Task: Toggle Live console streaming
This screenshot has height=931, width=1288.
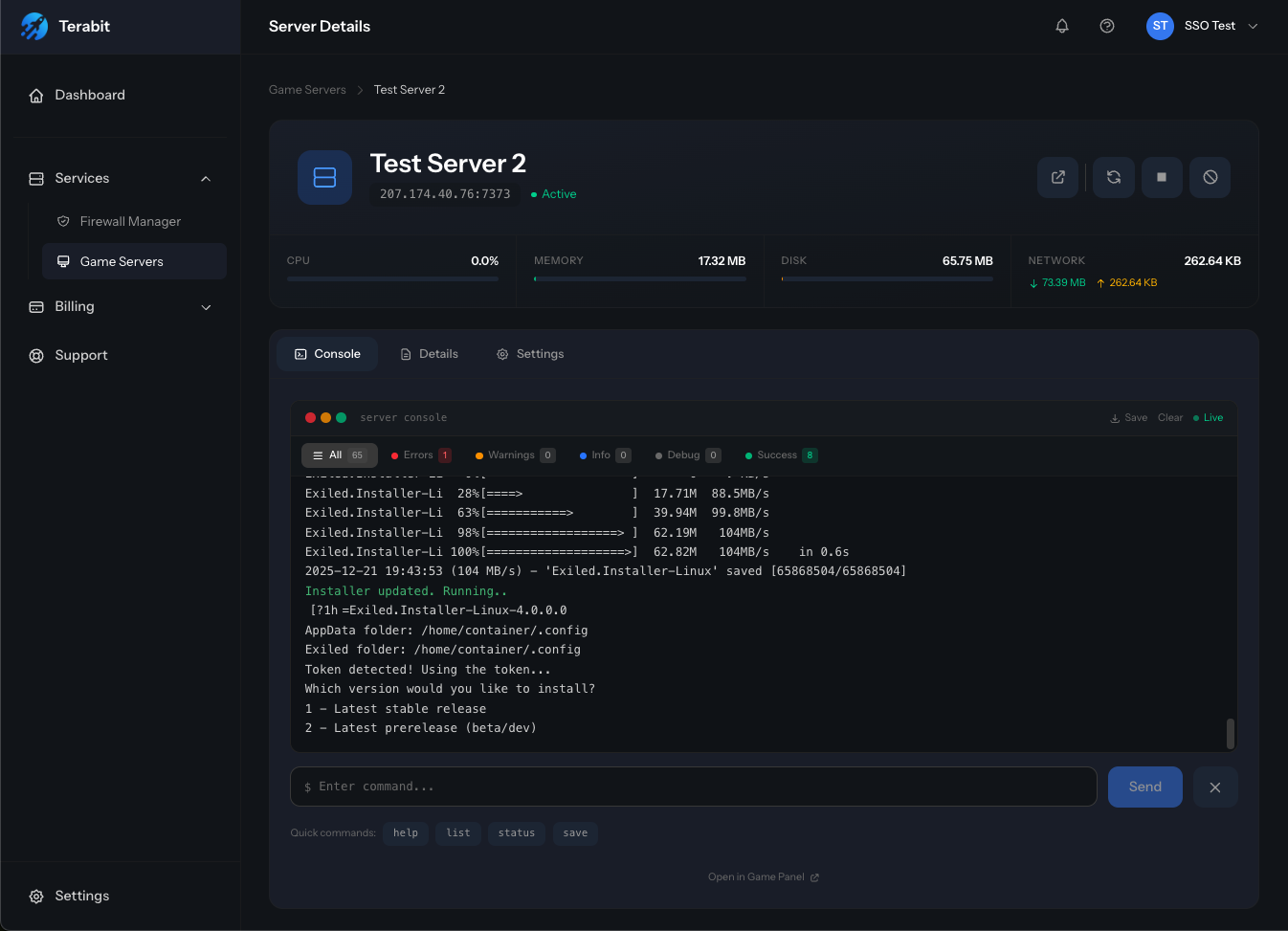Action: [1208, 417]
